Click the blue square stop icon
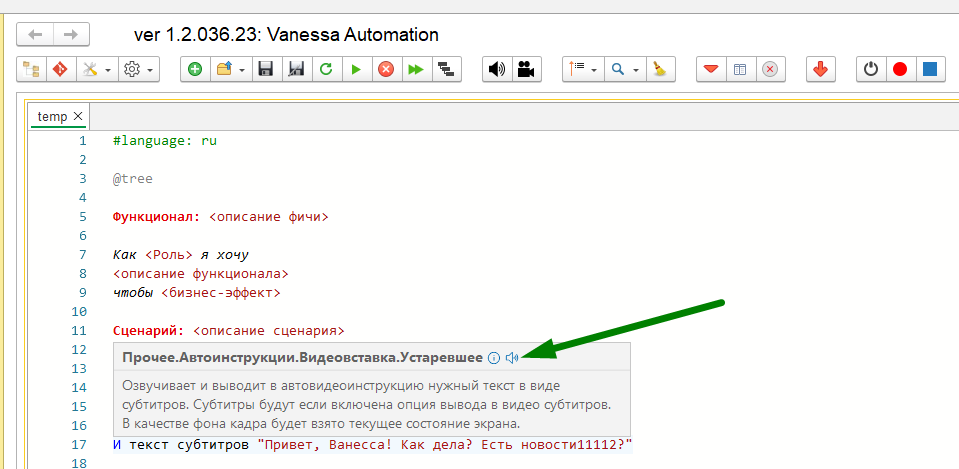The height and width of the screenshot is (469, 959). pos(930,69)
